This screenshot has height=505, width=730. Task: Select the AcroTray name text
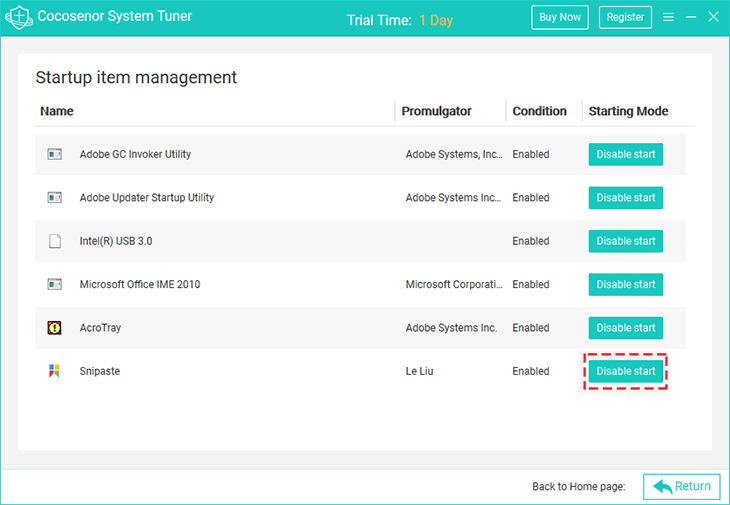tap(100, 328)
